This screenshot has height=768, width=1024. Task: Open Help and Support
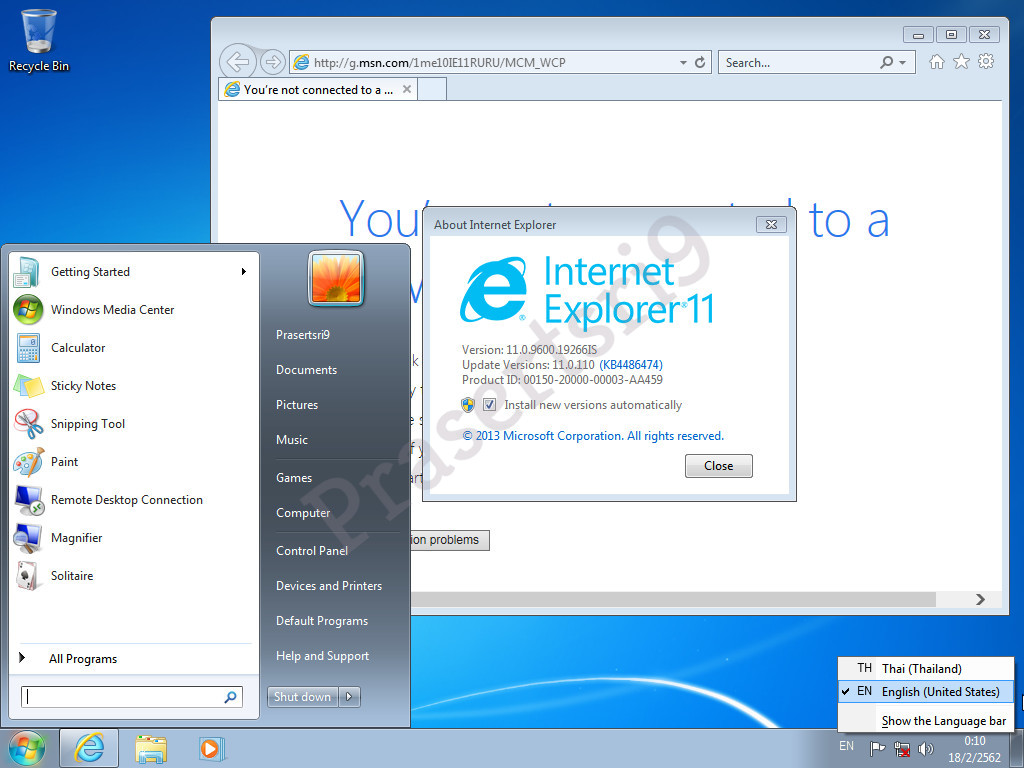coord(323,656)
